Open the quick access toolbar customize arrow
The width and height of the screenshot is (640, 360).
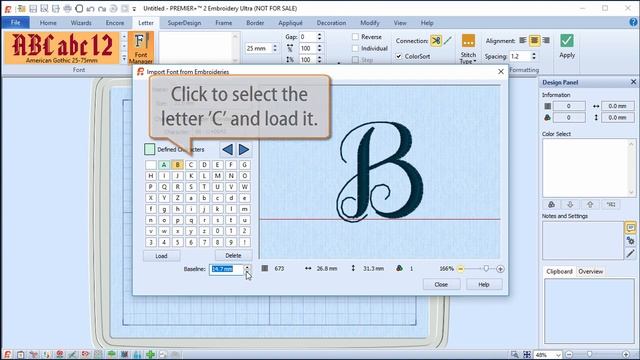pos(134,9)
